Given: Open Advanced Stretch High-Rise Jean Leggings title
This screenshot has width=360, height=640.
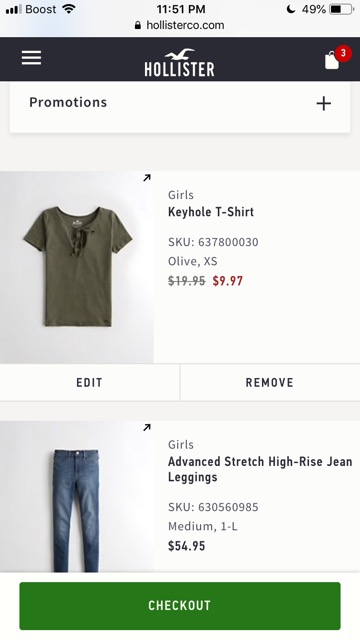Looking at the screenshot, I should [x=260, y=469].
